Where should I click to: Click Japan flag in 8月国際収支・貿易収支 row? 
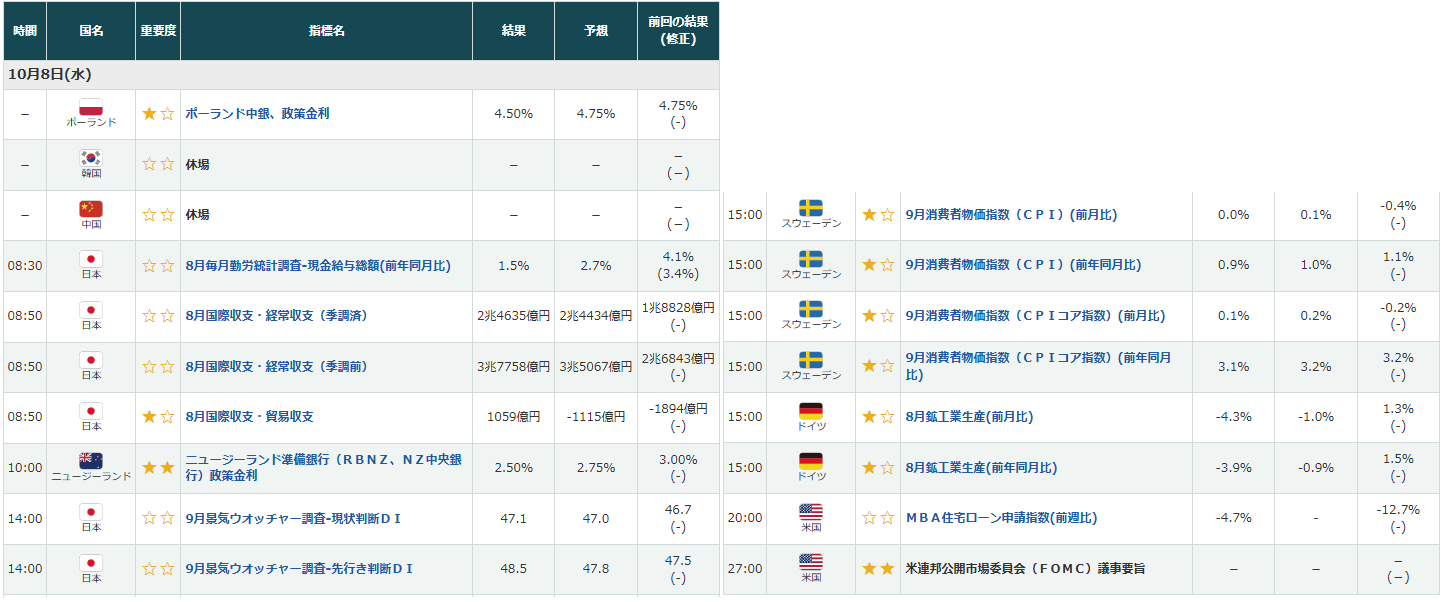coord(91,411)
